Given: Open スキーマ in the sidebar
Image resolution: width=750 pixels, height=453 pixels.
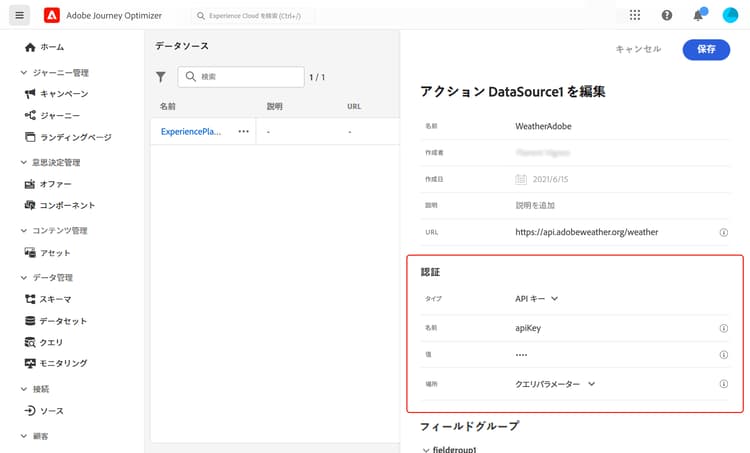Looking at the screenshot, I should click(48, 299).
